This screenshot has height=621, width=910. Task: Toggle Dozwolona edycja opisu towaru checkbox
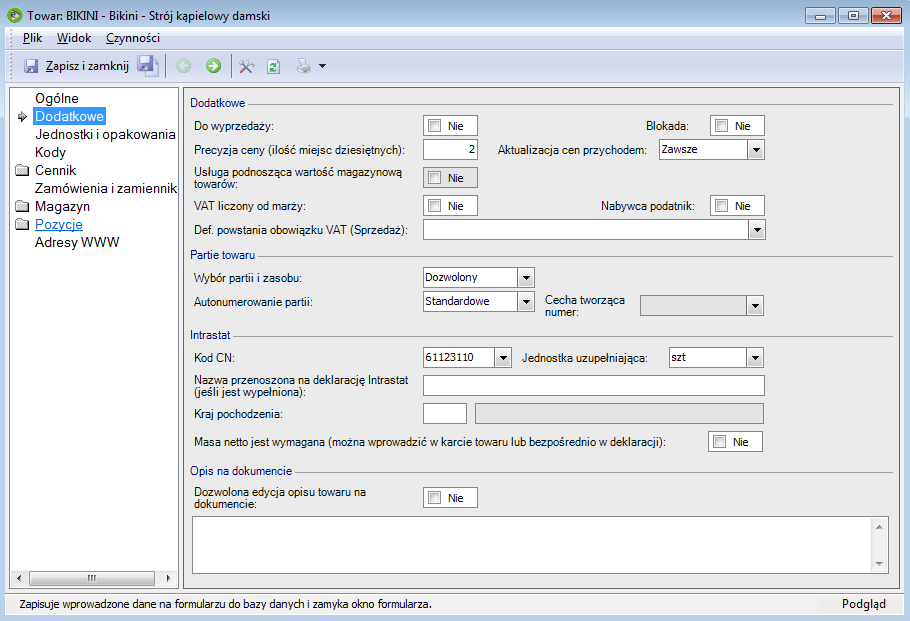point(435,497)
